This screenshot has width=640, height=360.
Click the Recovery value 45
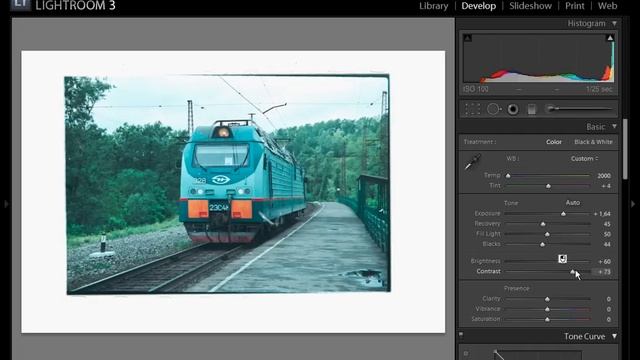(607, 224)
